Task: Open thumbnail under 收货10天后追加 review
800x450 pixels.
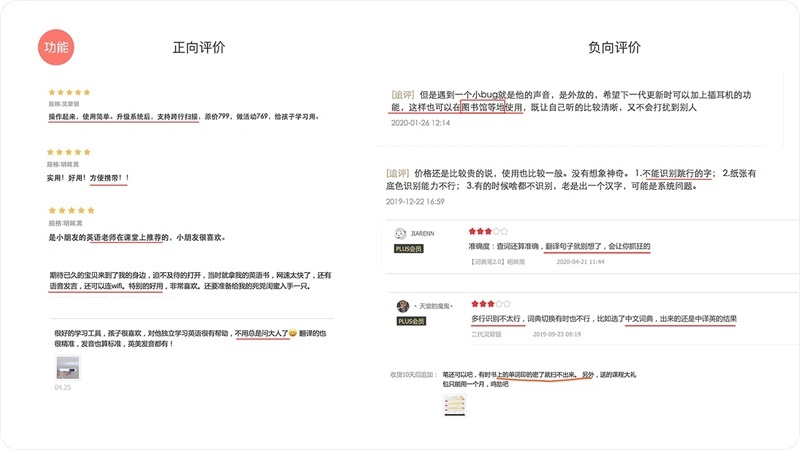Action: pos(455,405)
